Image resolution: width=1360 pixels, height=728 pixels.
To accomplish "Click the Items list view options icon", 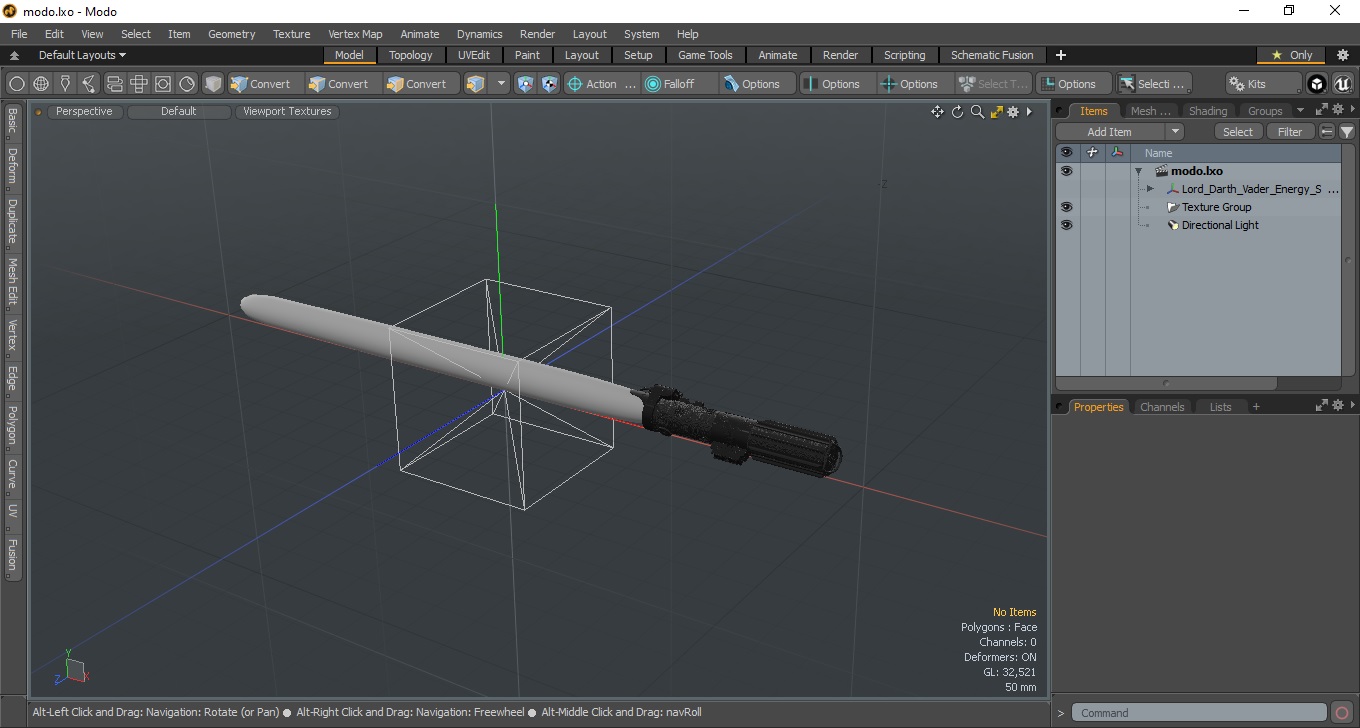I will [1327, 132].
